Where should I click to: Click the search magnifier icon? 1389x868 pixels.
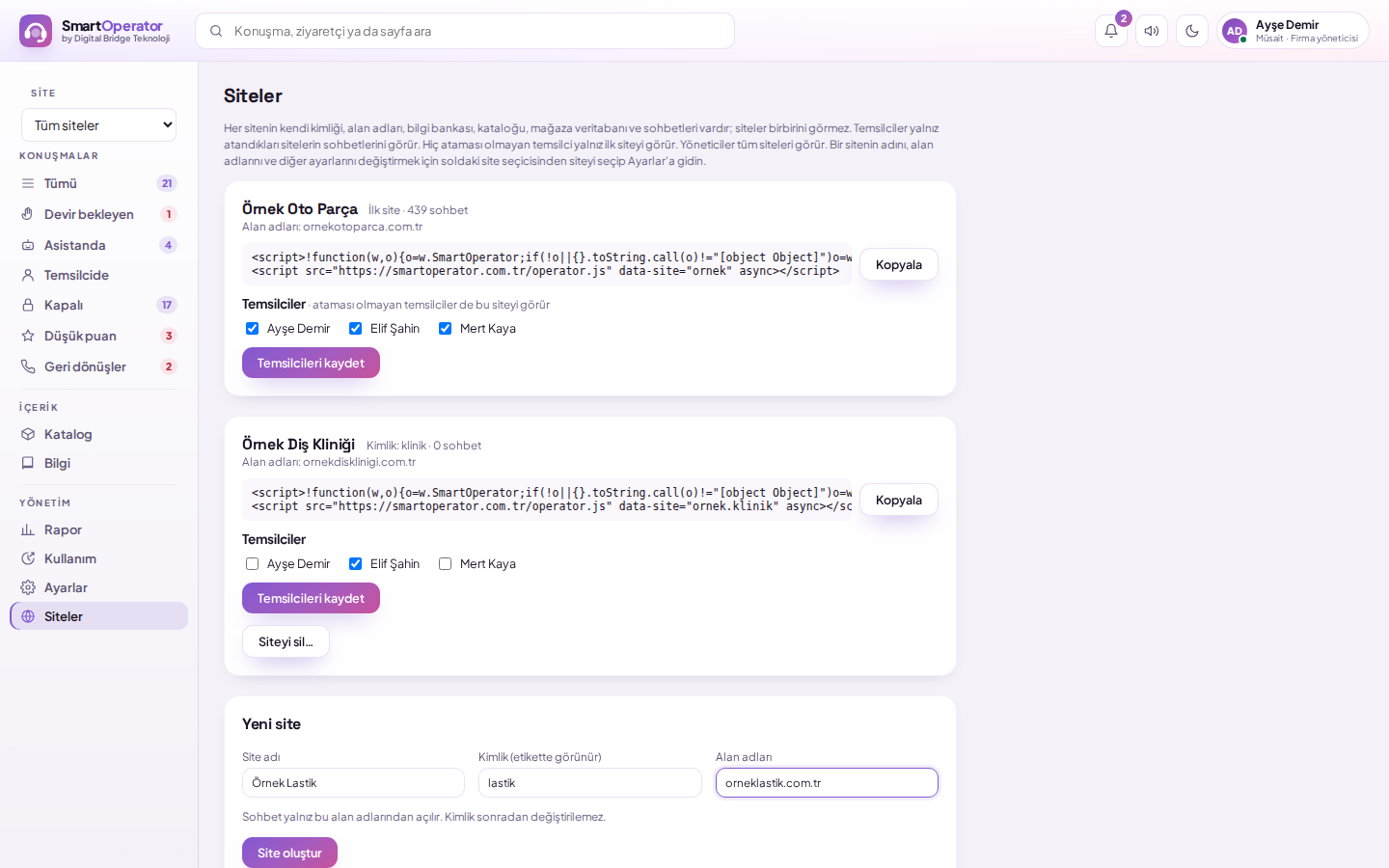click(x=216, y=31)
